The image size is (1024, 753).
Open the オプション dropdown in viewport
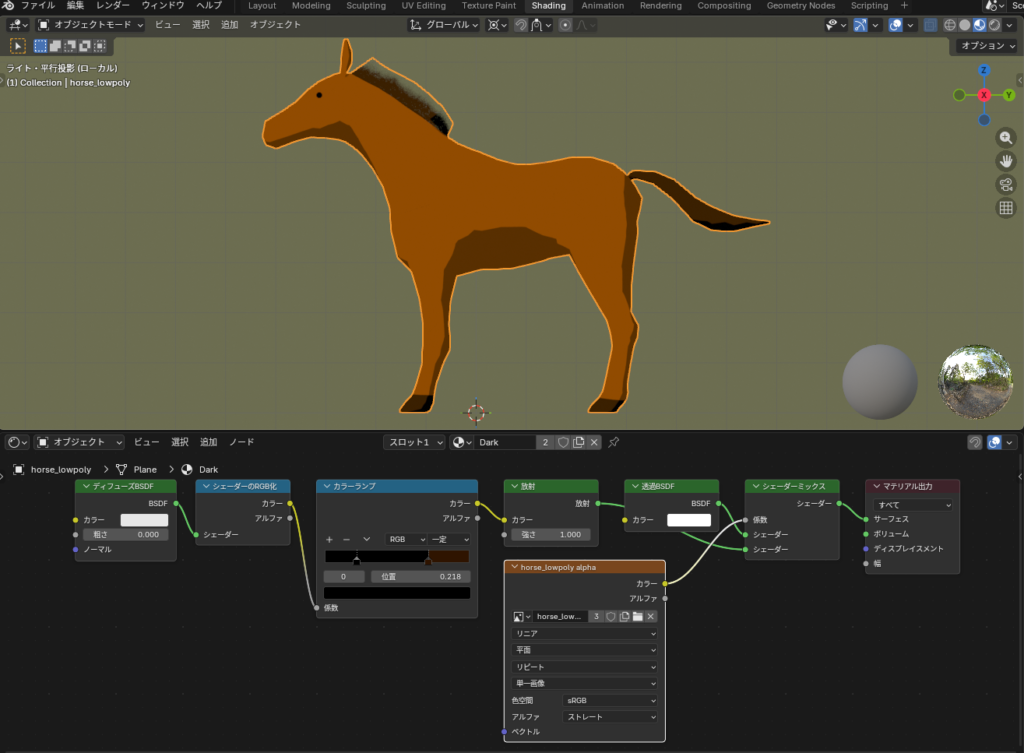pos(984,46)
